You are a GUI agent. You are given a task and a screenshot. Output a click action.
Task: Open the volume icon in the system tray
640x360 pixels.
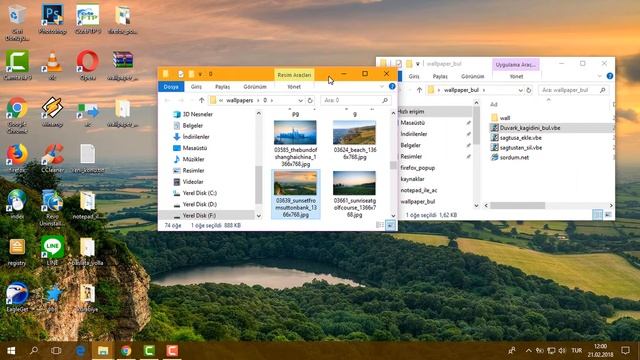coord(562,351)
